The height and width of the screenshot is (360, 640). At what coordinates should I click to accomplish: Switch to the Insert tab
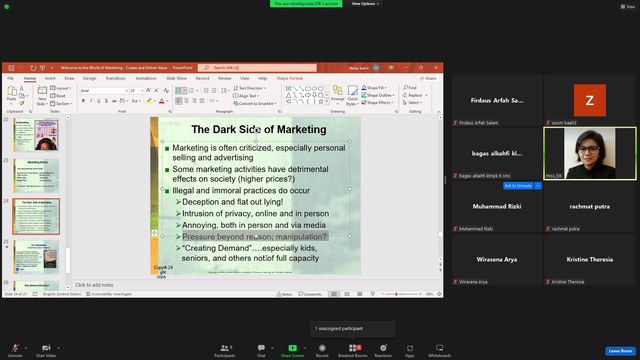pyautogui.click(x=50, y=78)
